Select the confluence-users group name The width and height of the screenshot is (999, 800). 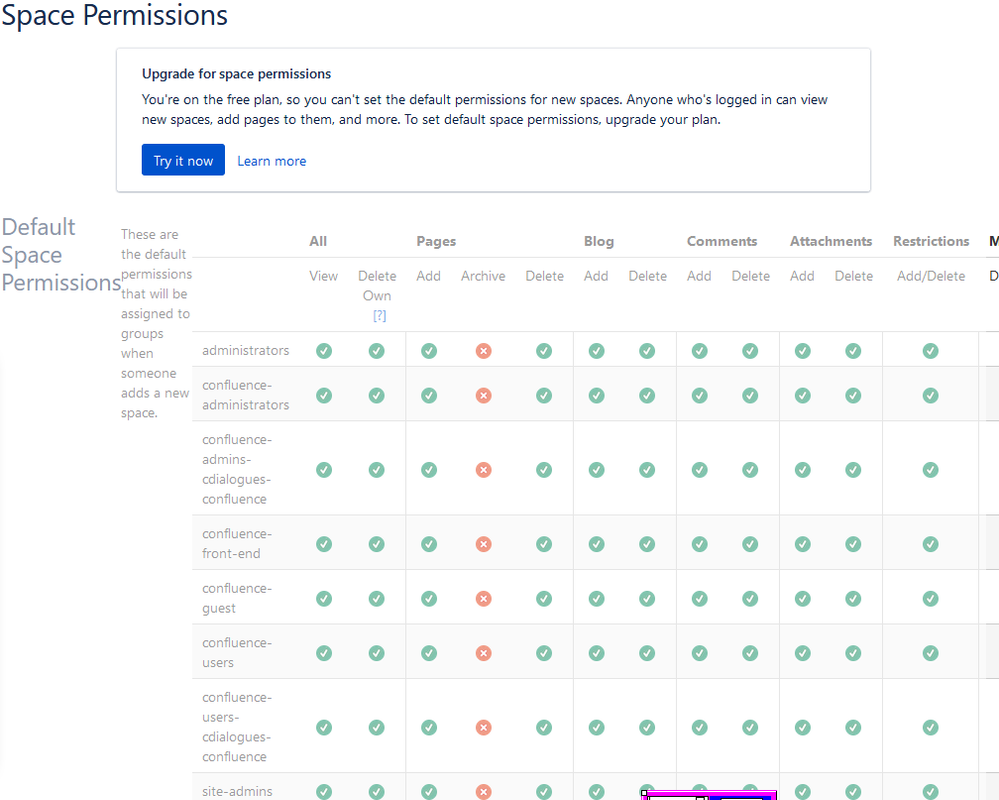(237, 653)
